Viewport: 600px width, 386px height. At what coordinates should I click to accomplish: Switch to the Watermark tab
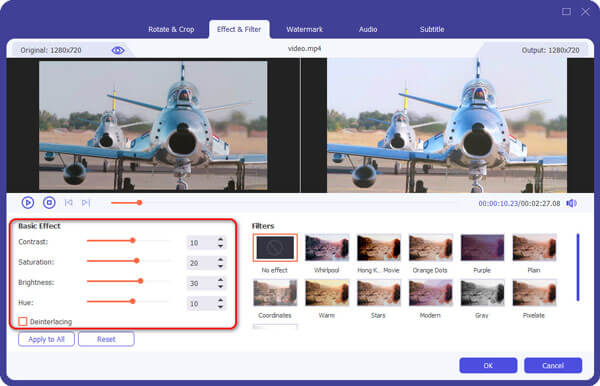305,29
